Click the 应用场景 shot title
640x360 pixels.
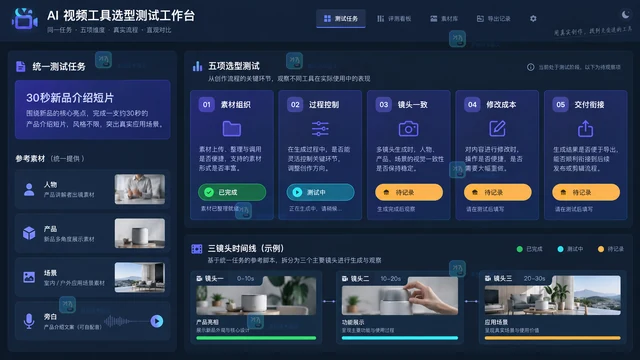(496, 322)
